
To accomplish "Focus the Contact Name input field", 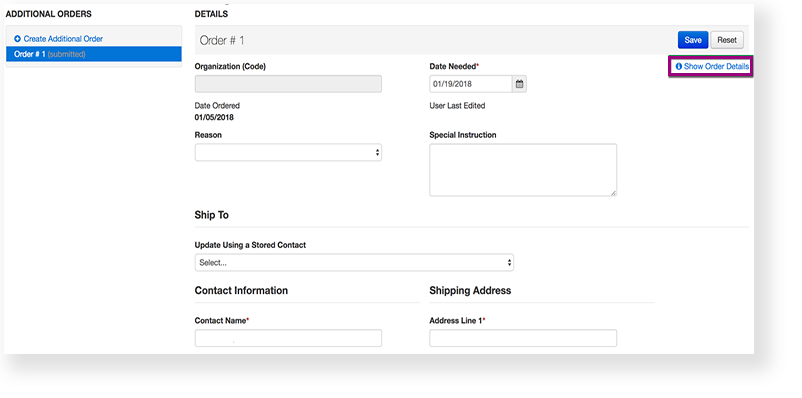I will (288, 338).
